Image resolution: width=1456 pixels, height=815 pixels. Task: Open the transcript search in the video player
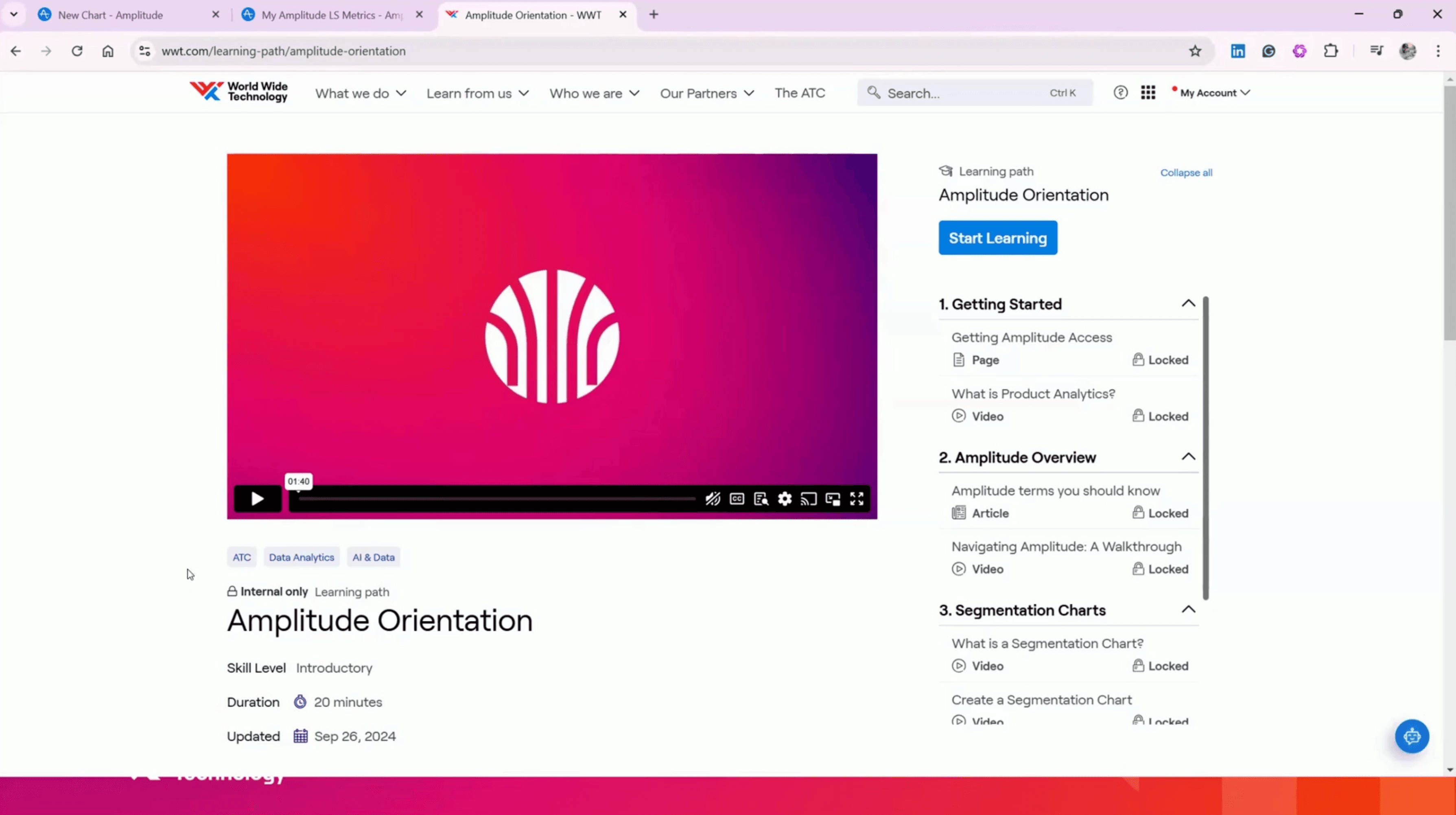coord(760,498)
